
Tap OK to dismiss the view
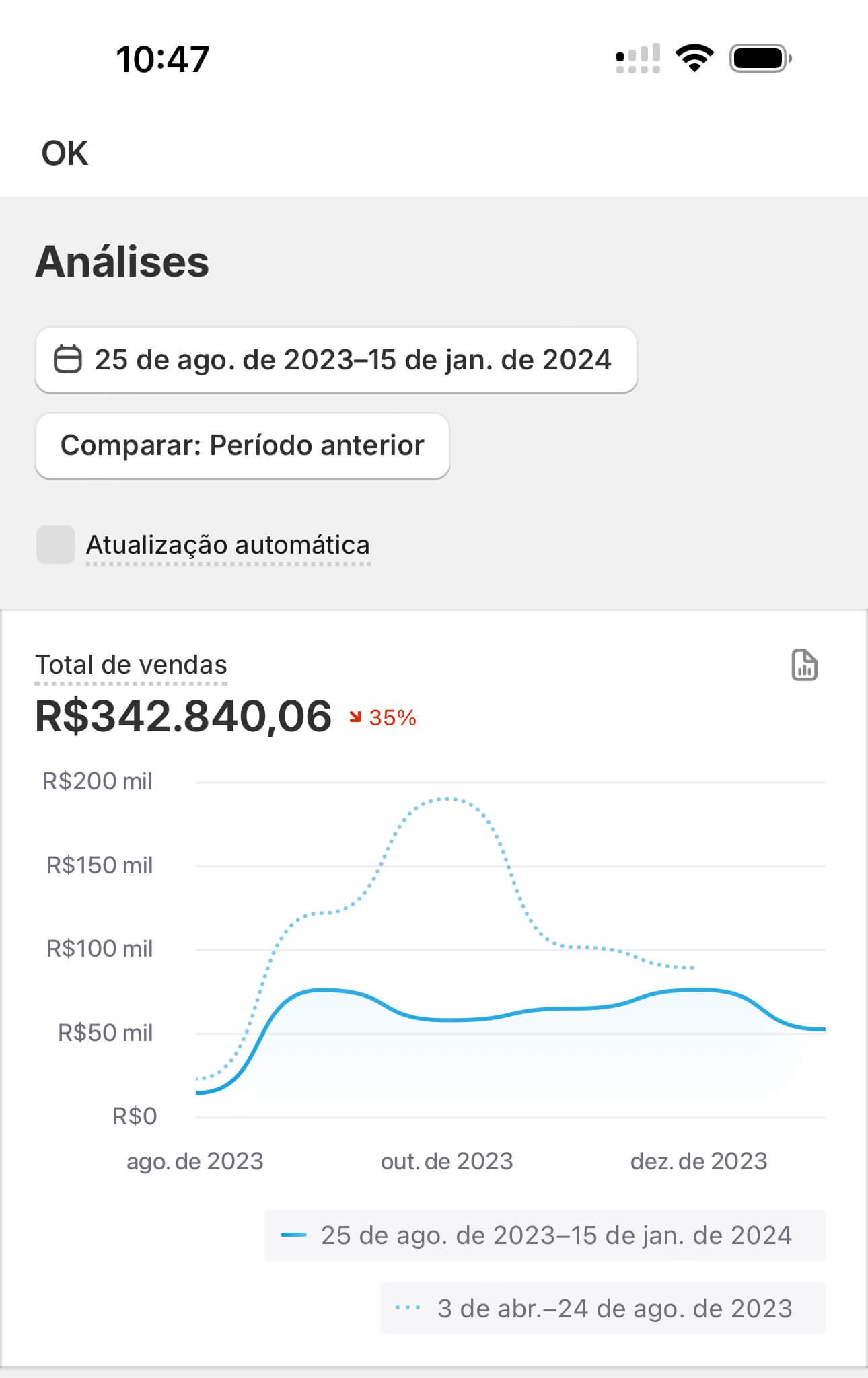(x=65, y=153)
